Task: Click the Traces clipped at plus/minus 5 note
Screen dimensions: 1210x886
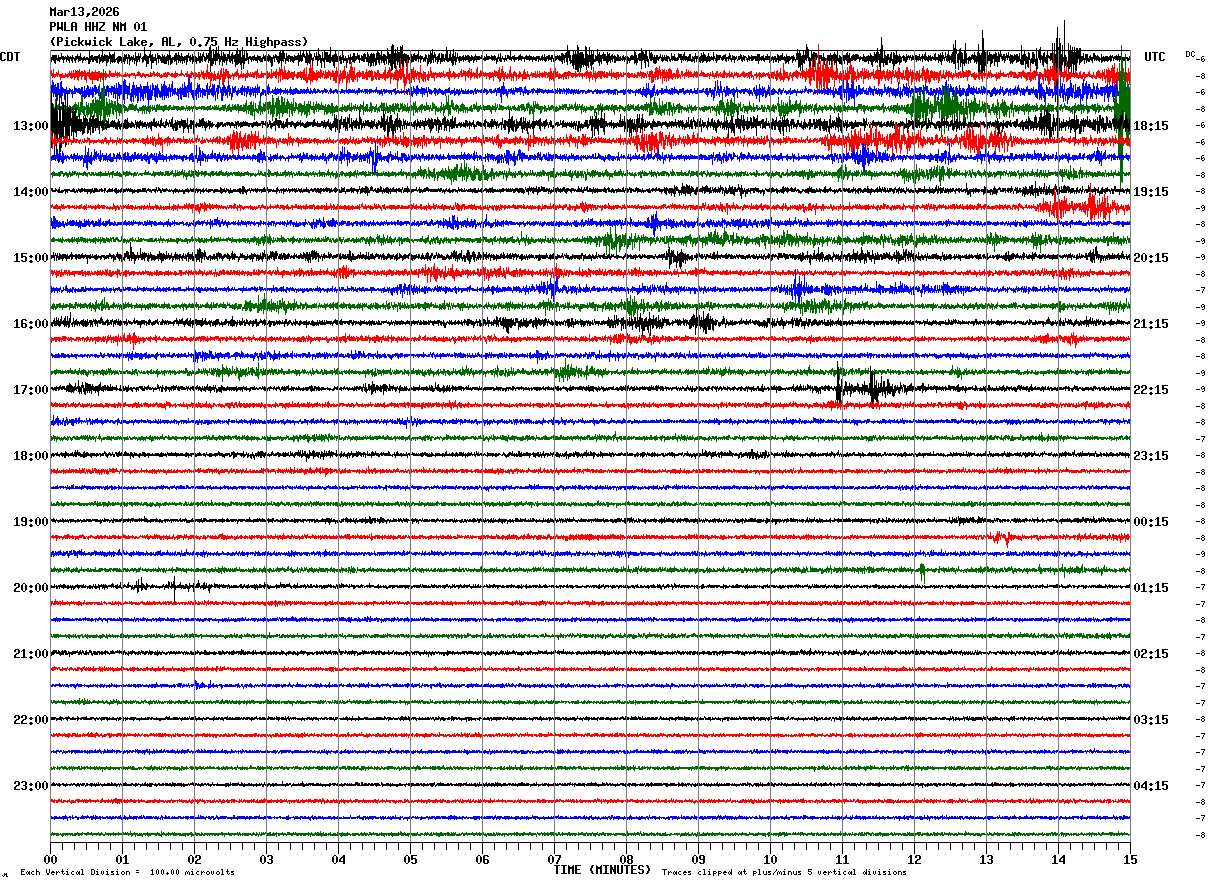Action: point(784,873)
